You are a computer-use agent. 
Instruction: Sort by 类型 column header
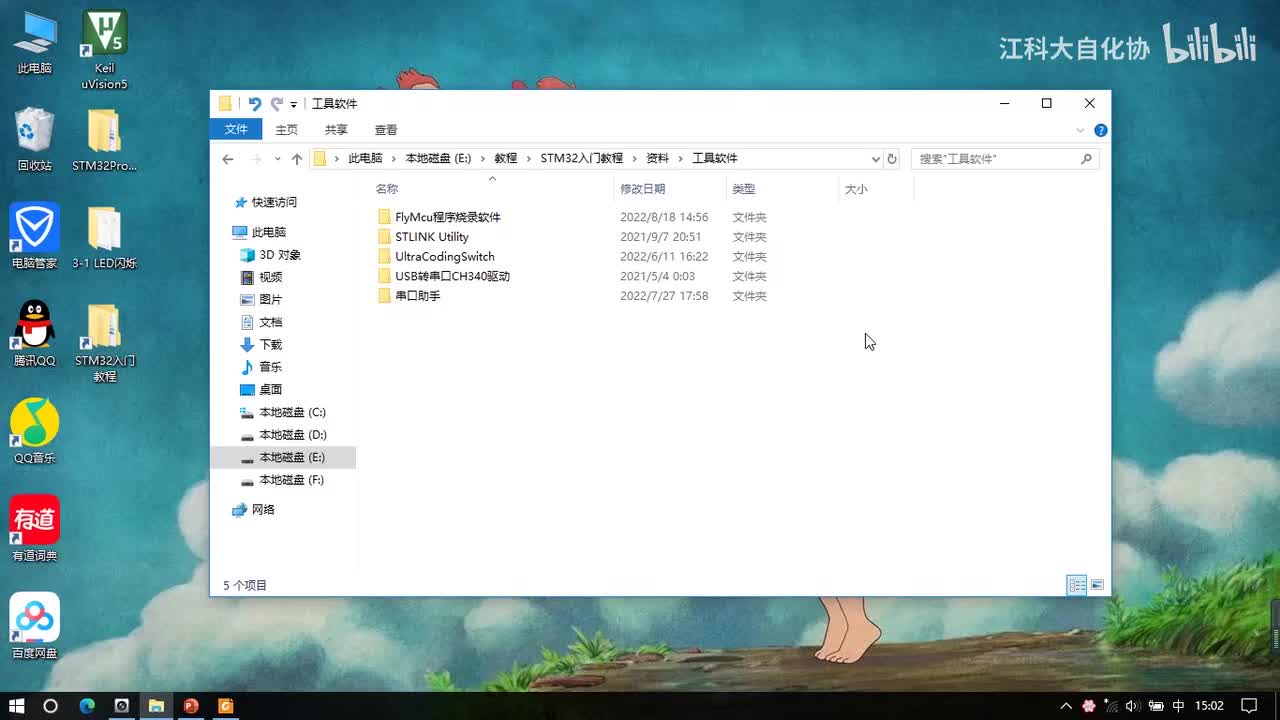click(743, 189)
